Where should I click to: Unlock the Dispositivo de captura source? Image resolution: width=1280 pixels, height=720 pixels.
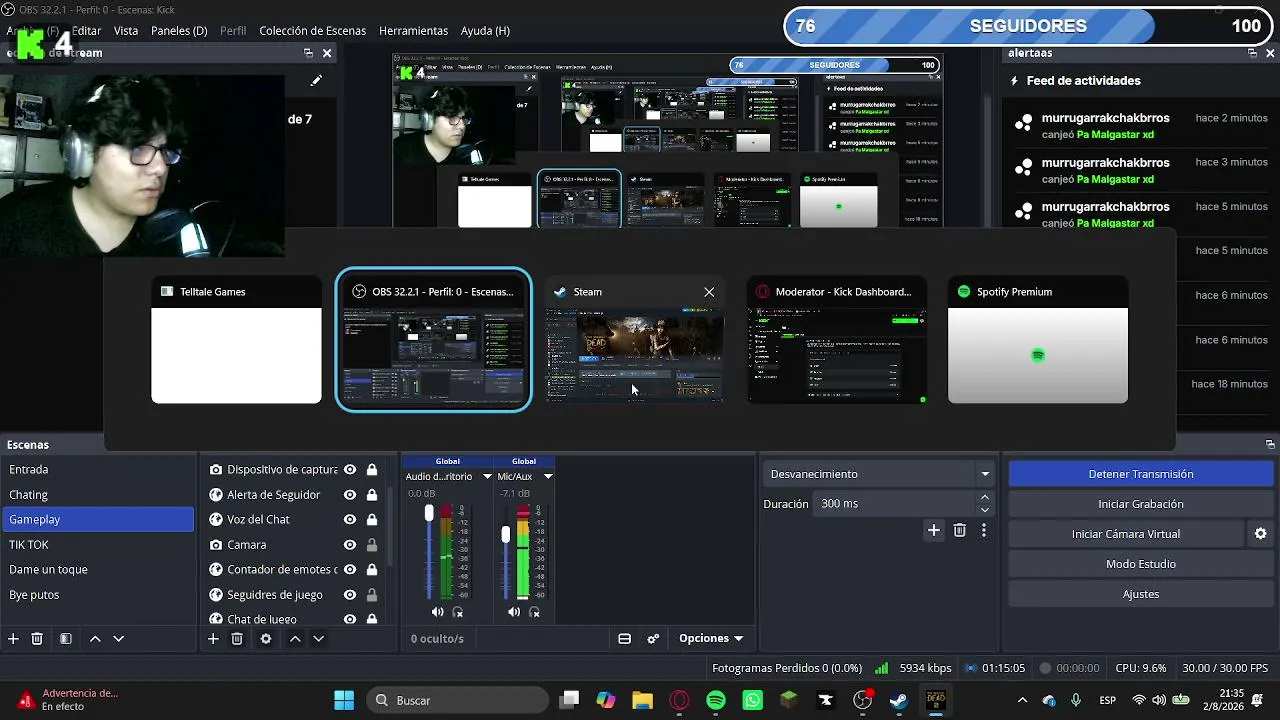click(372, 470)
